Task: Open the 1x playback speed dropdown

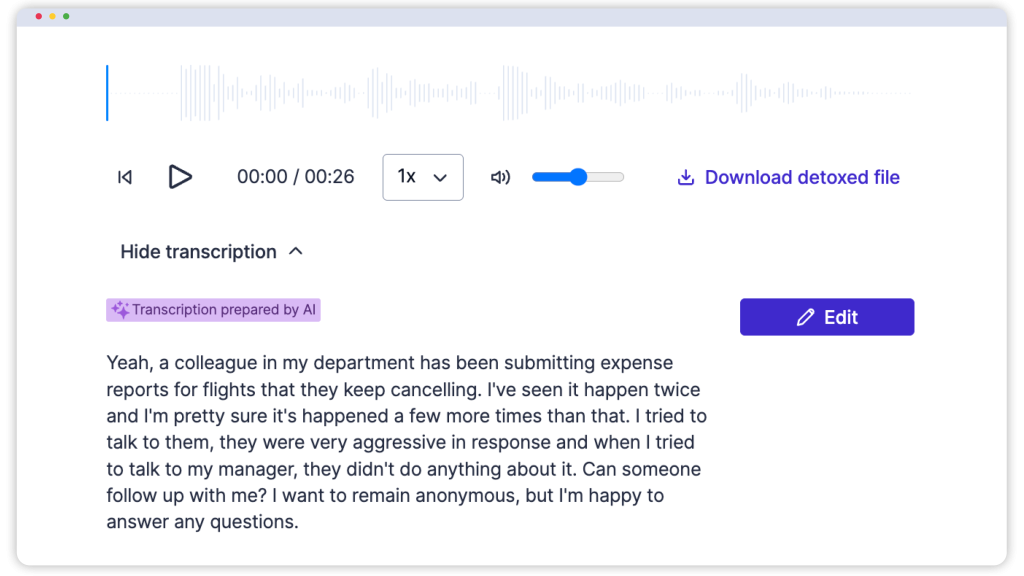Action: click(422, 177)
